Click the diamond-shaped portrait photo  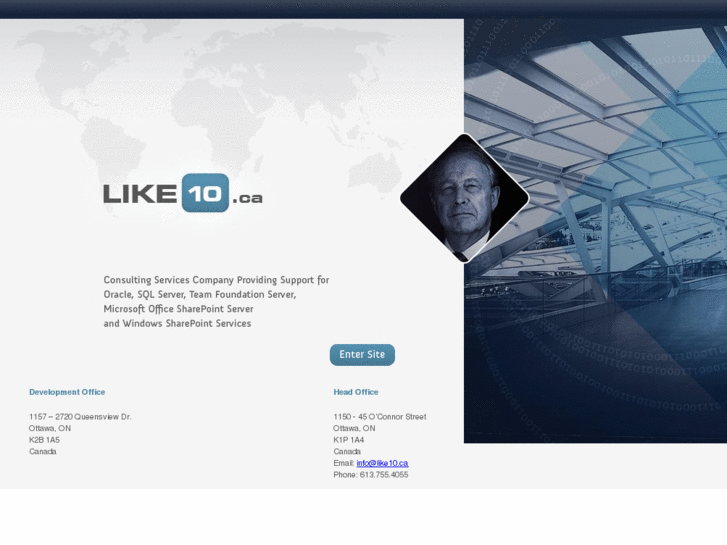click(x=464, y=198)
